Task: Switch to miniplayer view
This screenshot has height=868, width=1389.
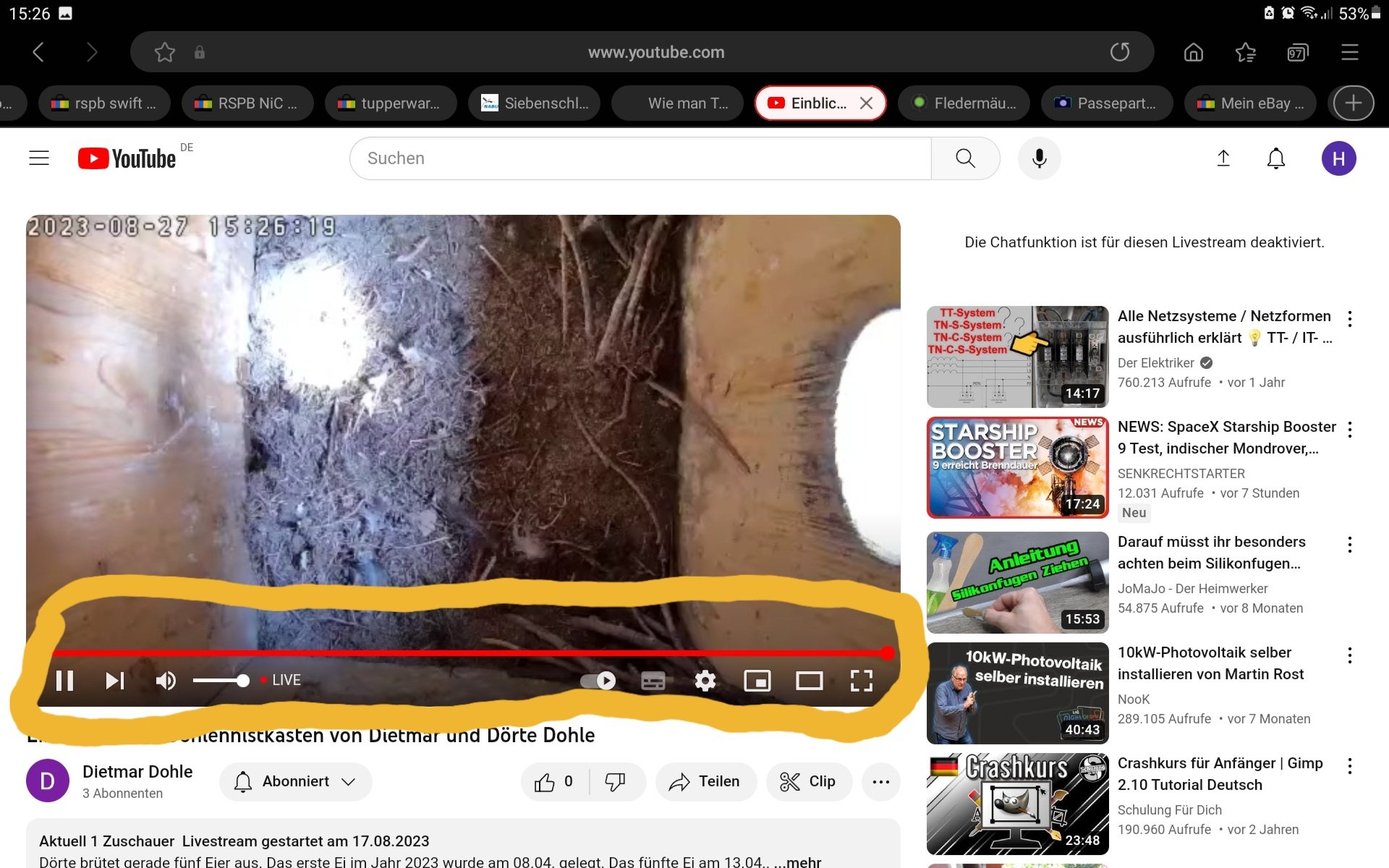Action: [757, 681]
